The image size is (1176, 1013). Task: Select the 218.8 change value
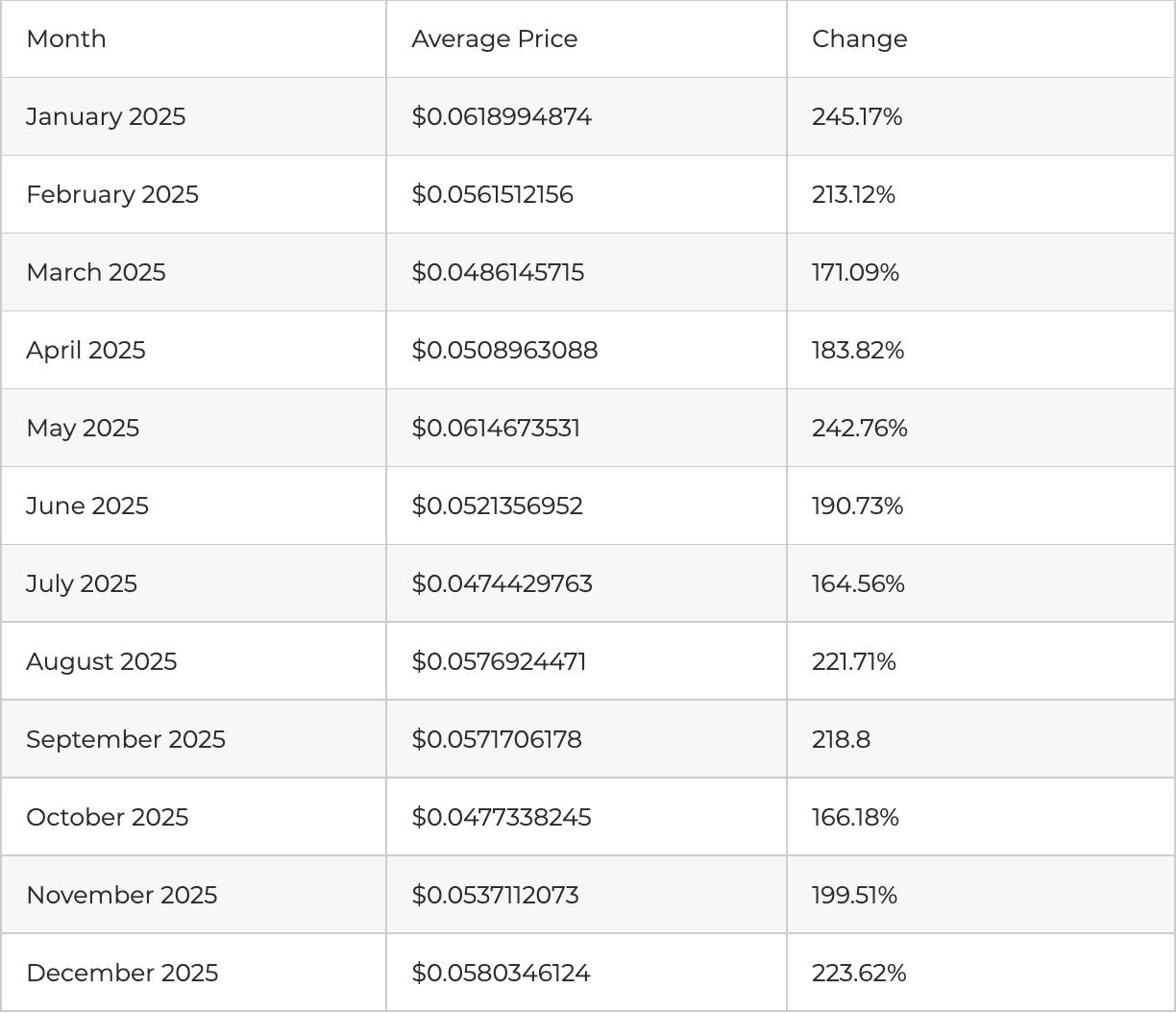[x=841, y=740]
